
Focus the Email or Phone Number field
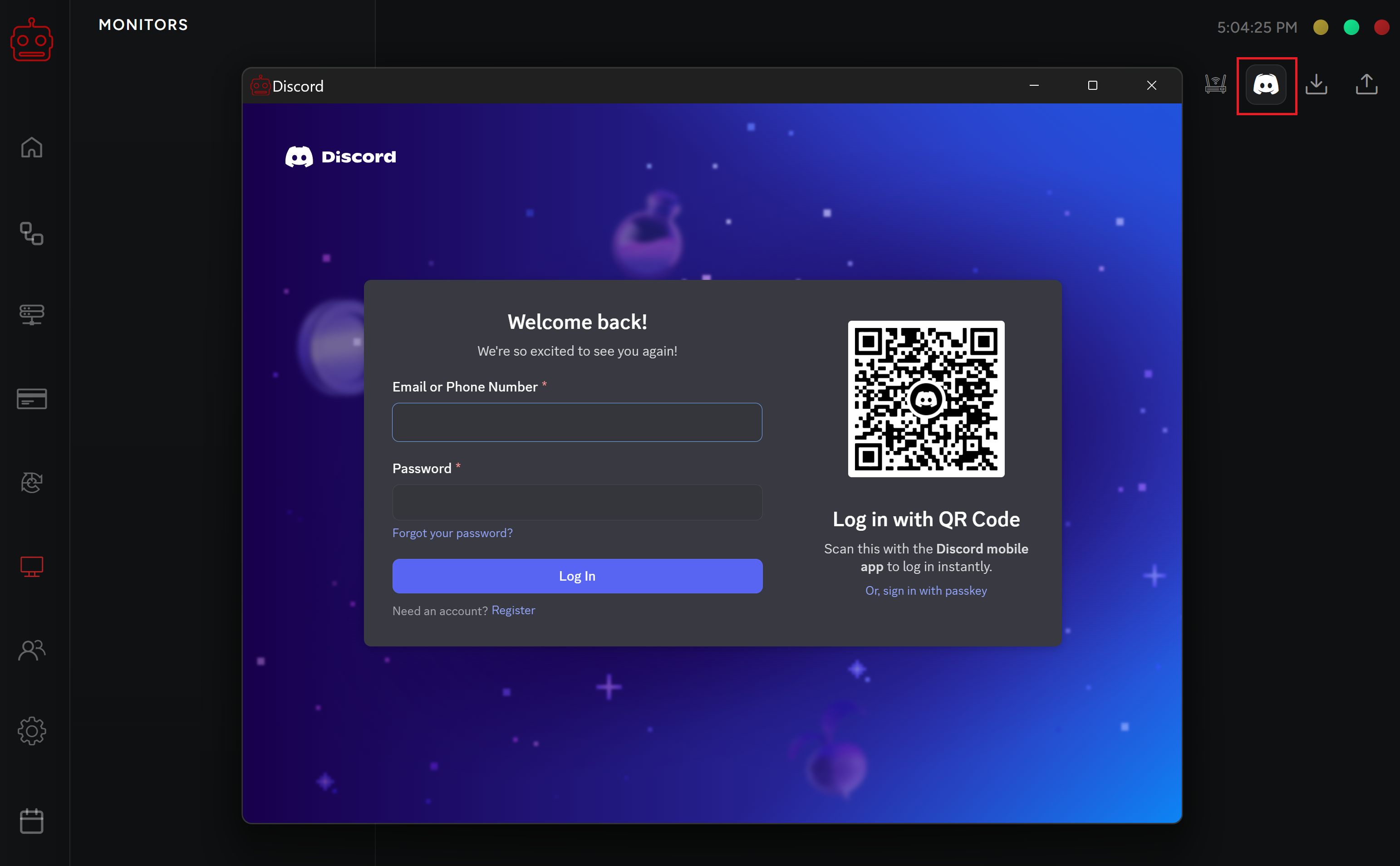click(x=577, y=422)
